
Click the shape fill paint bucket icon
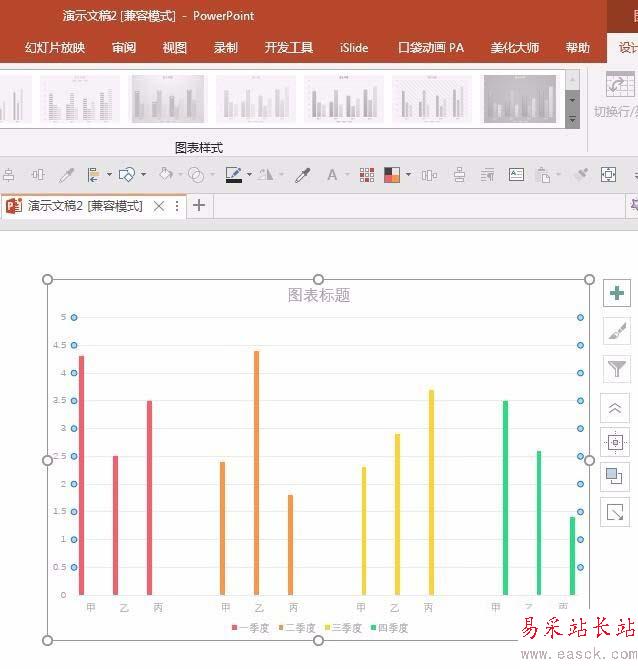click(x=166, y=175)
